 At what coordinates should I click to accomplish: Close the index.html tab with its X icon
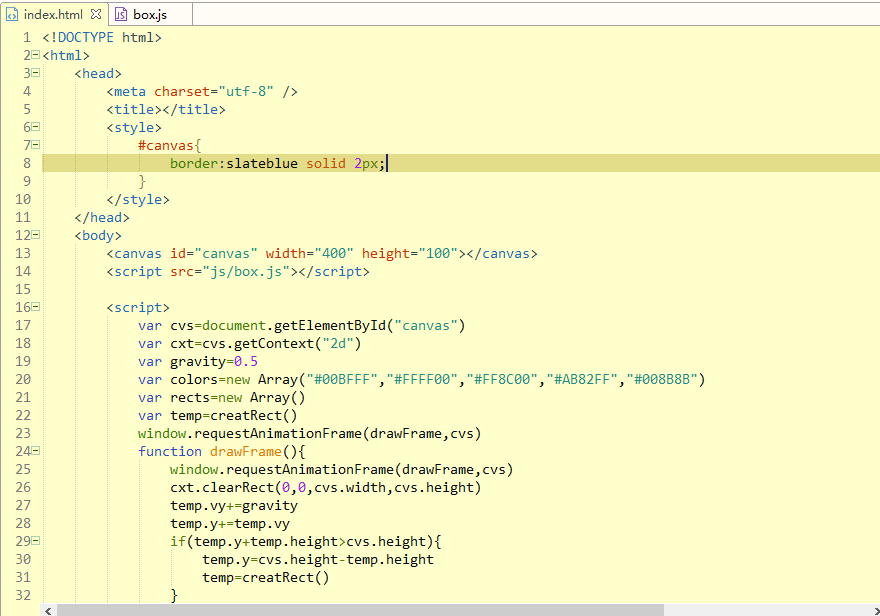coord(96,14)
